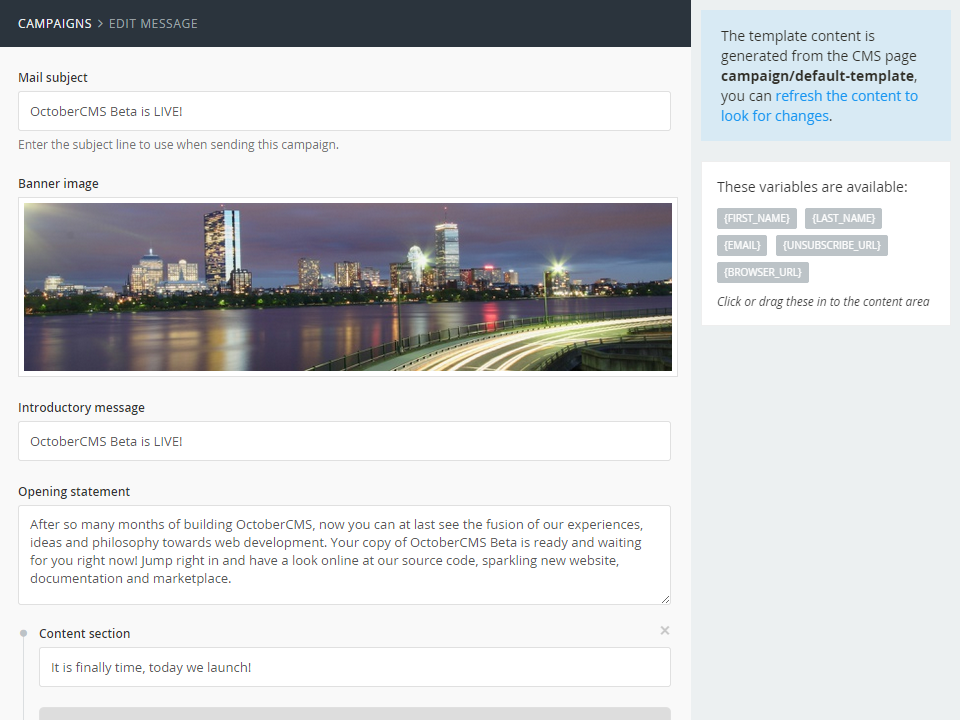This screenshot has width=960, height=720.
Task: Click the Introductory message label
Action: pyautogui.click(x=81, y=408)
